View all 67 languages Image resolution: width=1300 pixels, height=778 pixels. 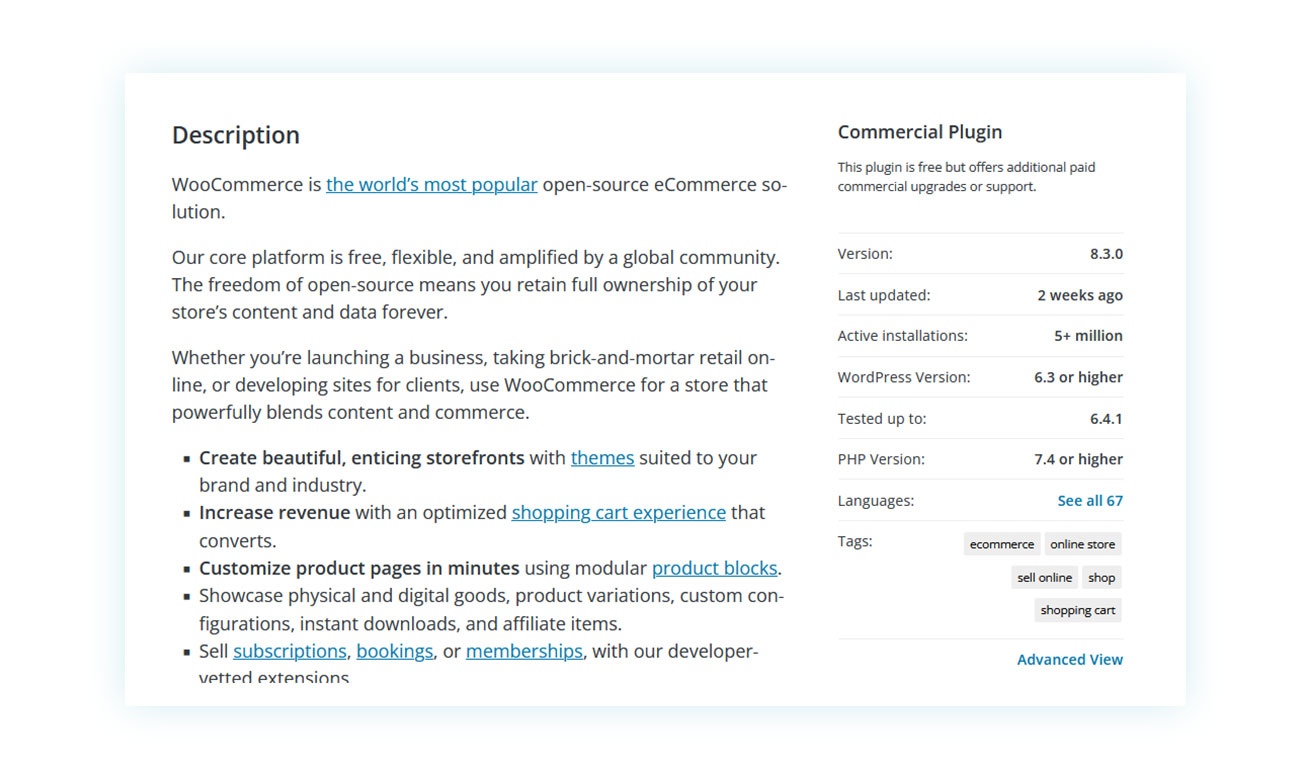click(1089, 501)
